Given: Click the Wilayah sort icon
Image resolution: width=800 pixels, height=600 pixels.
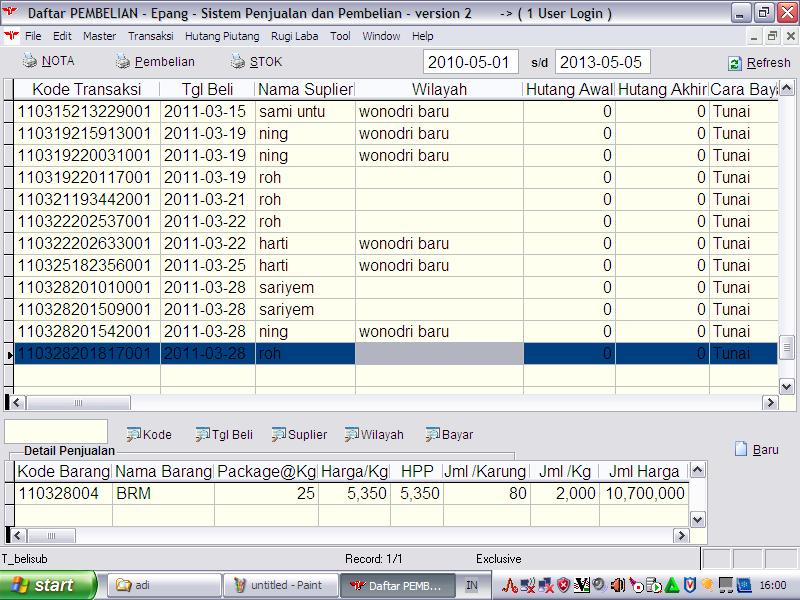Looking at the screenshot, I should point(352,434).
